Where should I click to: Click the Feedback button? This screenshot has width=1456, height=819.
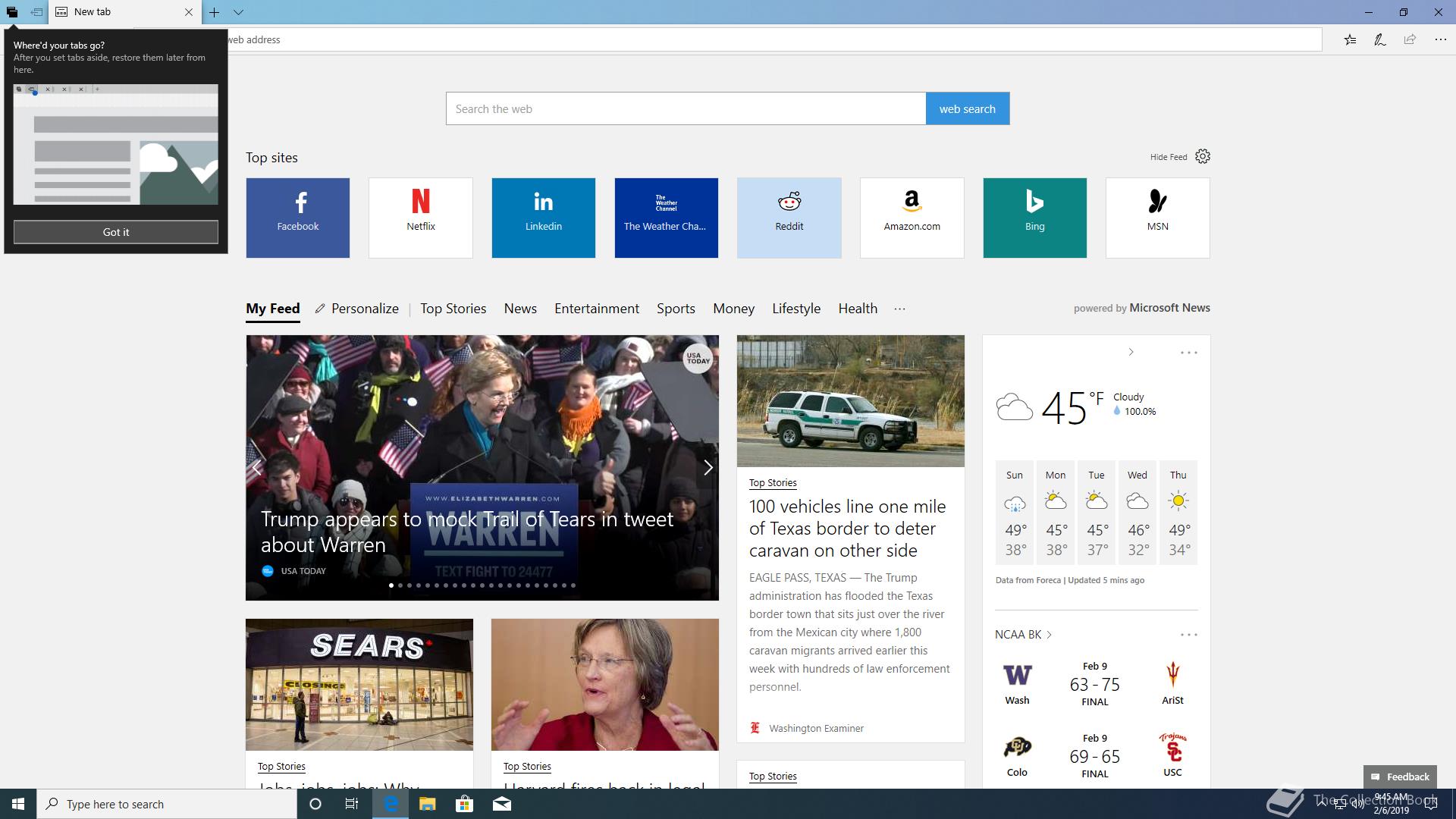click(x=1400, y=777)
